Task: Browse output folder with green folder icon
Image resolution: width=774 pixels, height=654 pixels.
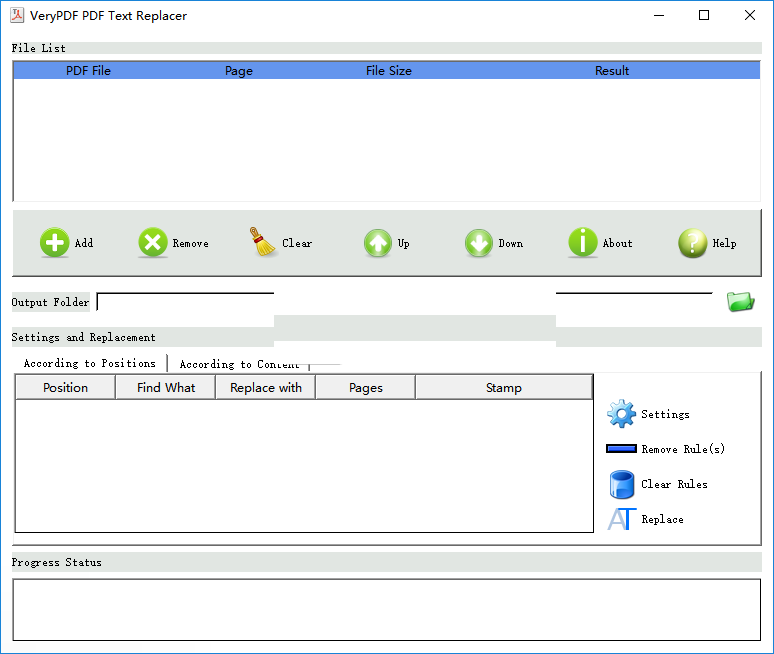Action: click(x=740, y=301)
